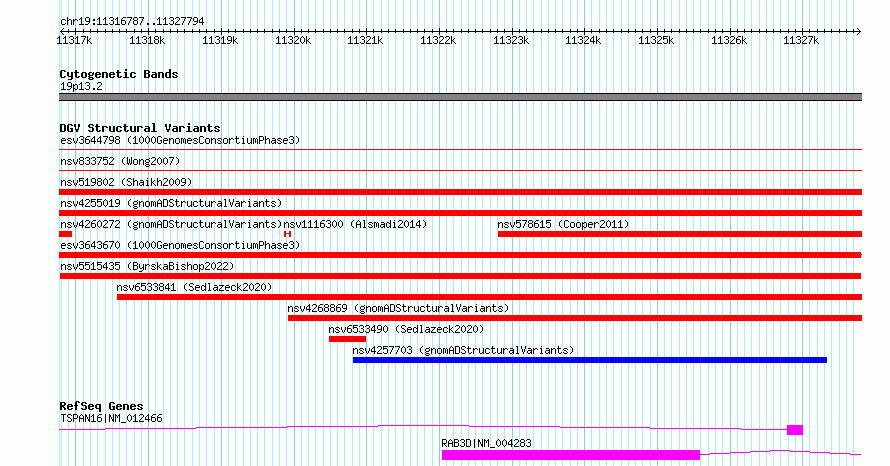Click the small nsv4260272 red bar
The height and width of the screenshot is (466, 890).
(66, 234)
